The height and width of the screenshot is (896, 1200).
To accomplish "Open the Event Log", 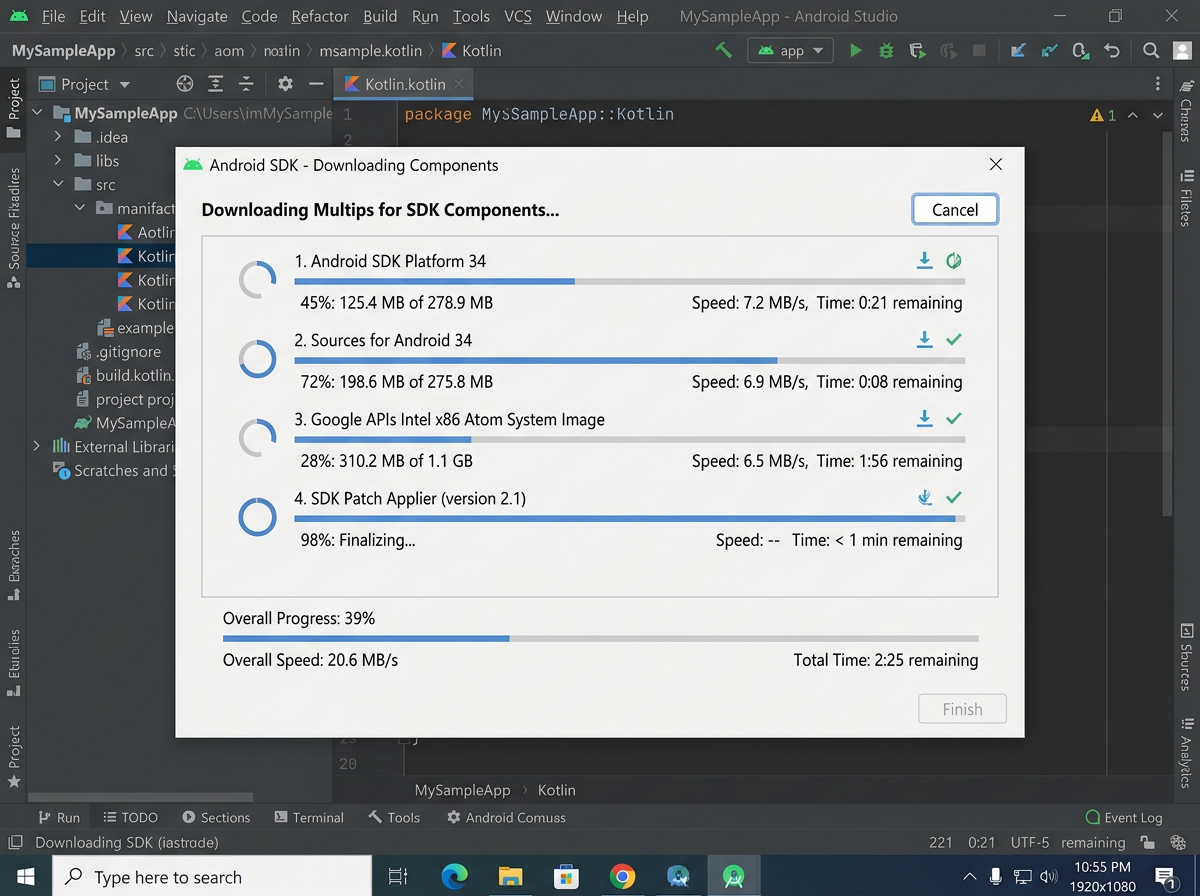I will point(1124,817).
